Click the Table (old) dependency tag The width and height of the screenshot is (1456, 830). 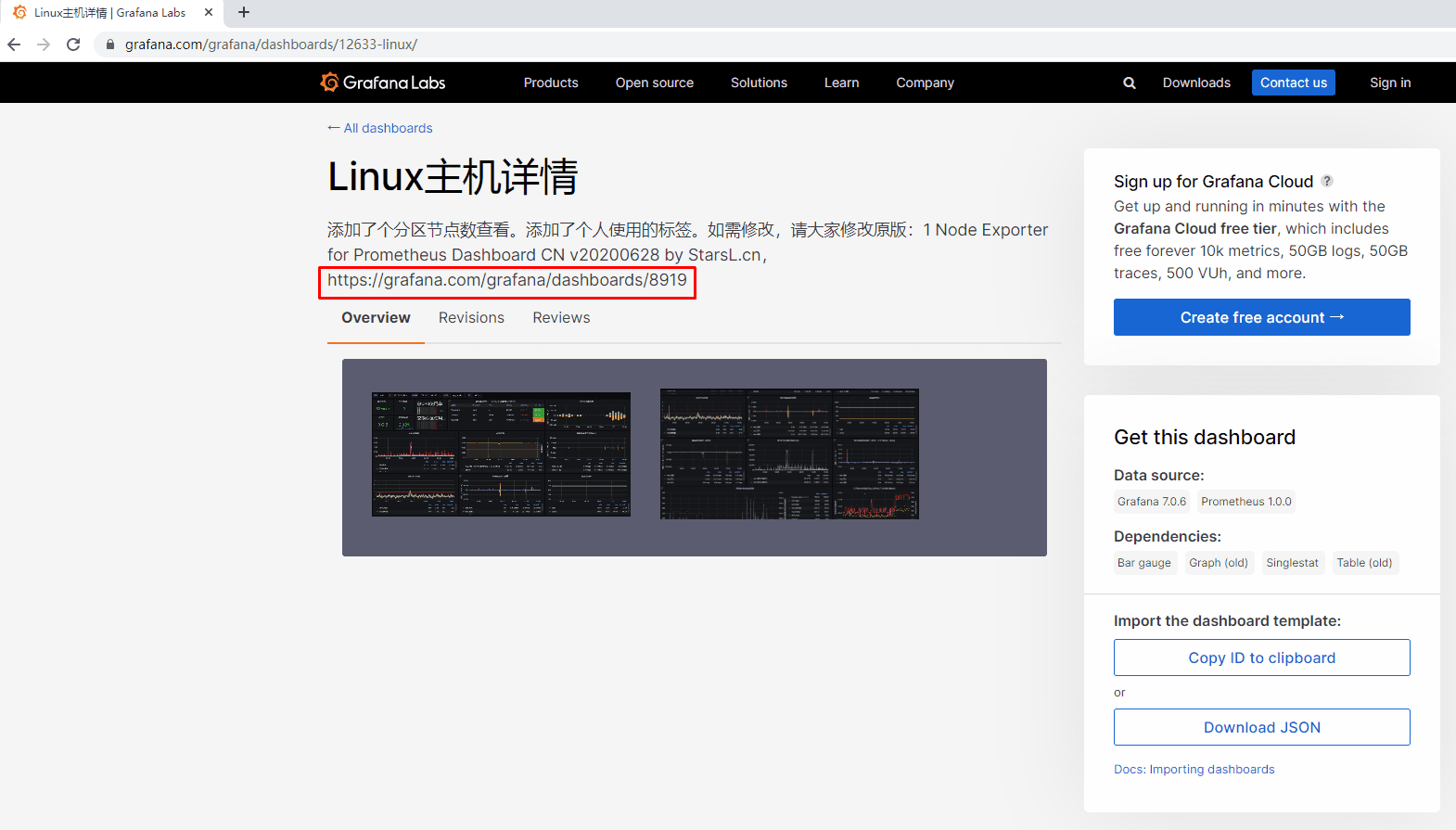[1364, 563]
